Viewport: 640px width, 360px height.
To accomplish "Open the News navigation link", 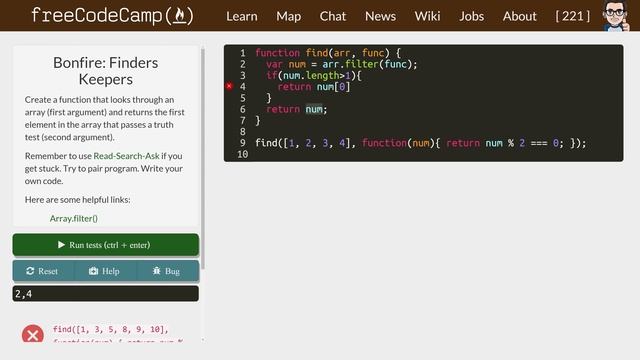I will [380, 16].
